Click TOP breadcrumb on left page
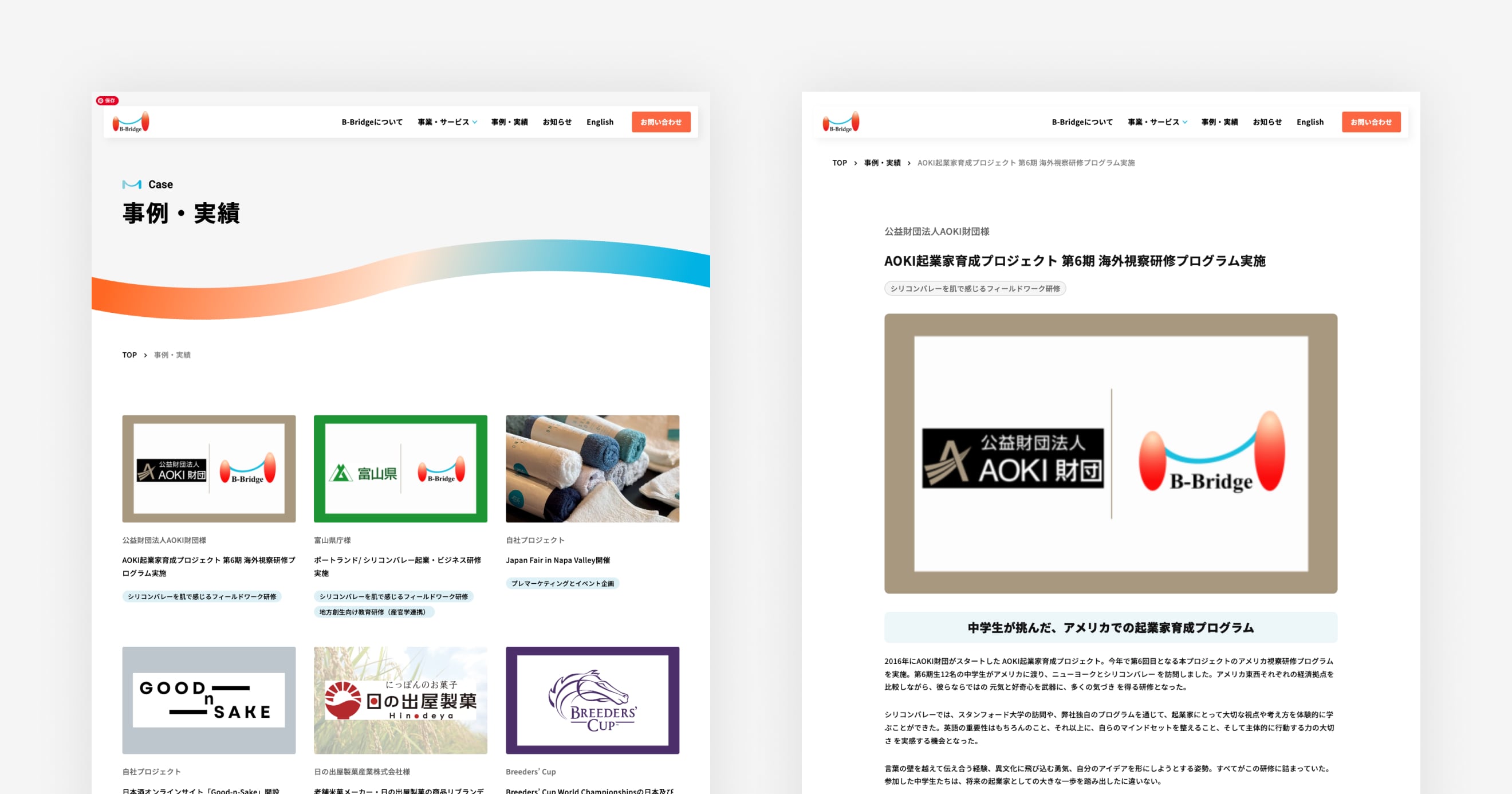This screenshot has width=1512, height=794. pyautogui.click(x=129, y=355)
